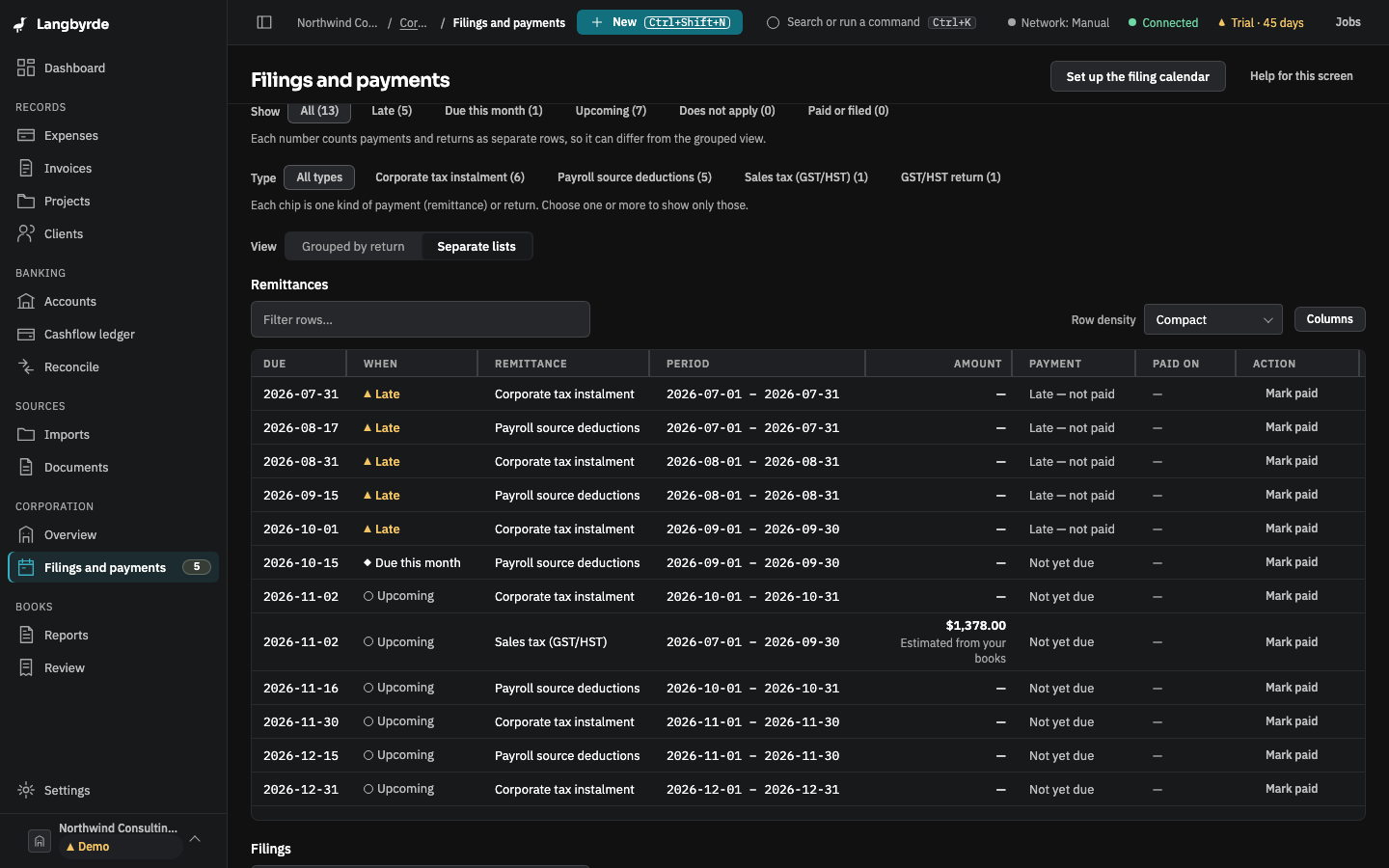Open Help for this screen
Viewport: 1389px width, 868px height.
pos(1301,76)
